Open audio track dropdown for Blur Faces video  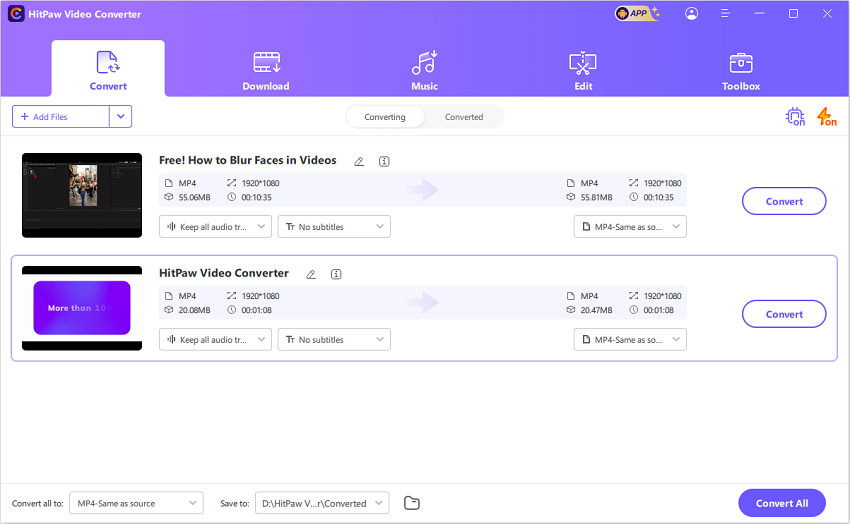(215, 227)
